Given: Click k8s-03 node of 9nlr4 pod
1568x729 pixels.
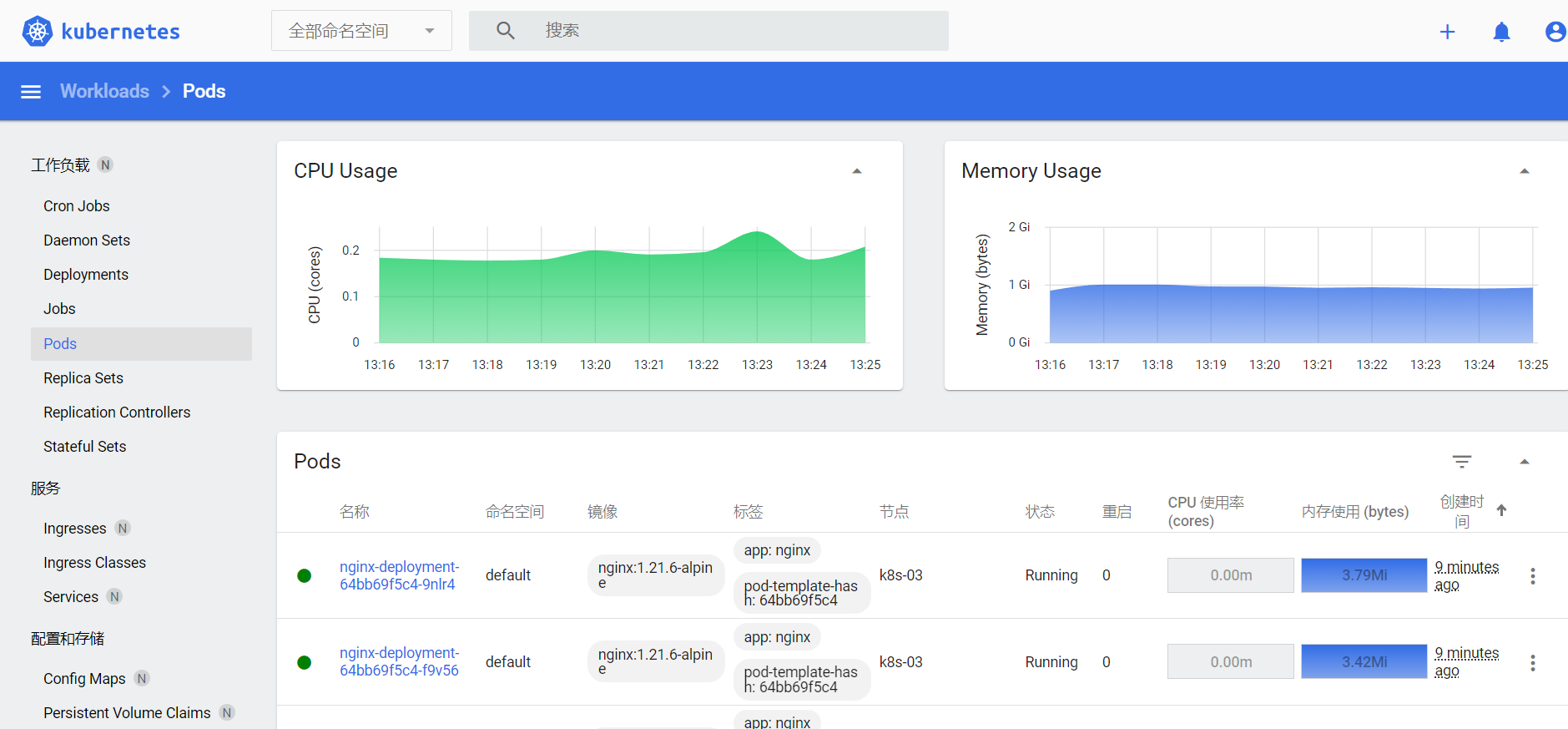Looking at the screenshot, I should (x=901, y=575).
